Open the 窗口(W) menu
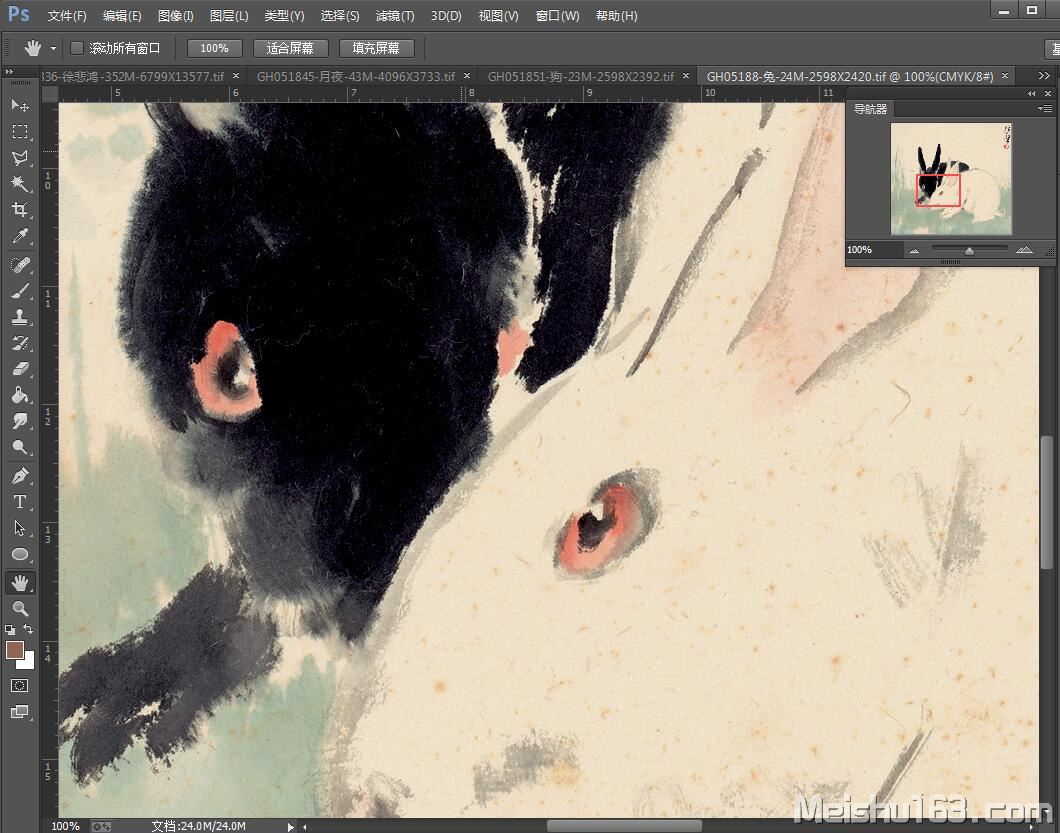 [x=557, y=16]
